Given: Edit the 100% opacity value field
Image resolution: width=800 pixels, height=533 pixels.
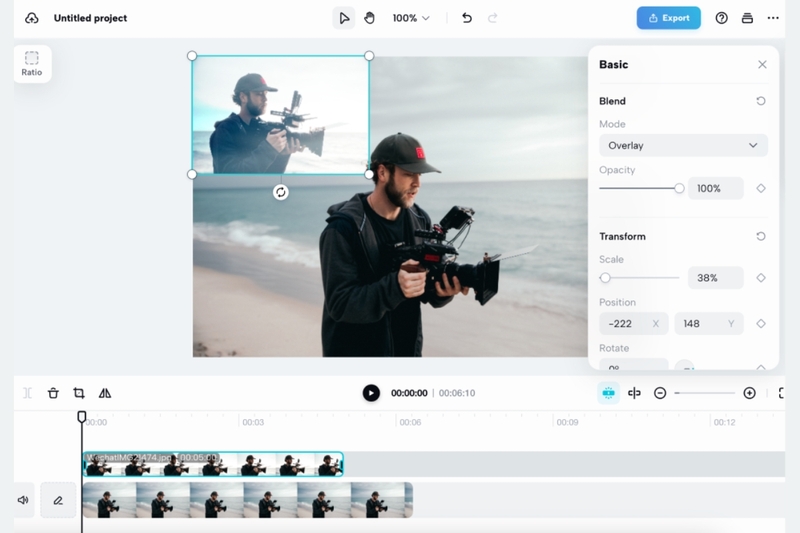Looking at the screenshot, I should tap(715, 188).
